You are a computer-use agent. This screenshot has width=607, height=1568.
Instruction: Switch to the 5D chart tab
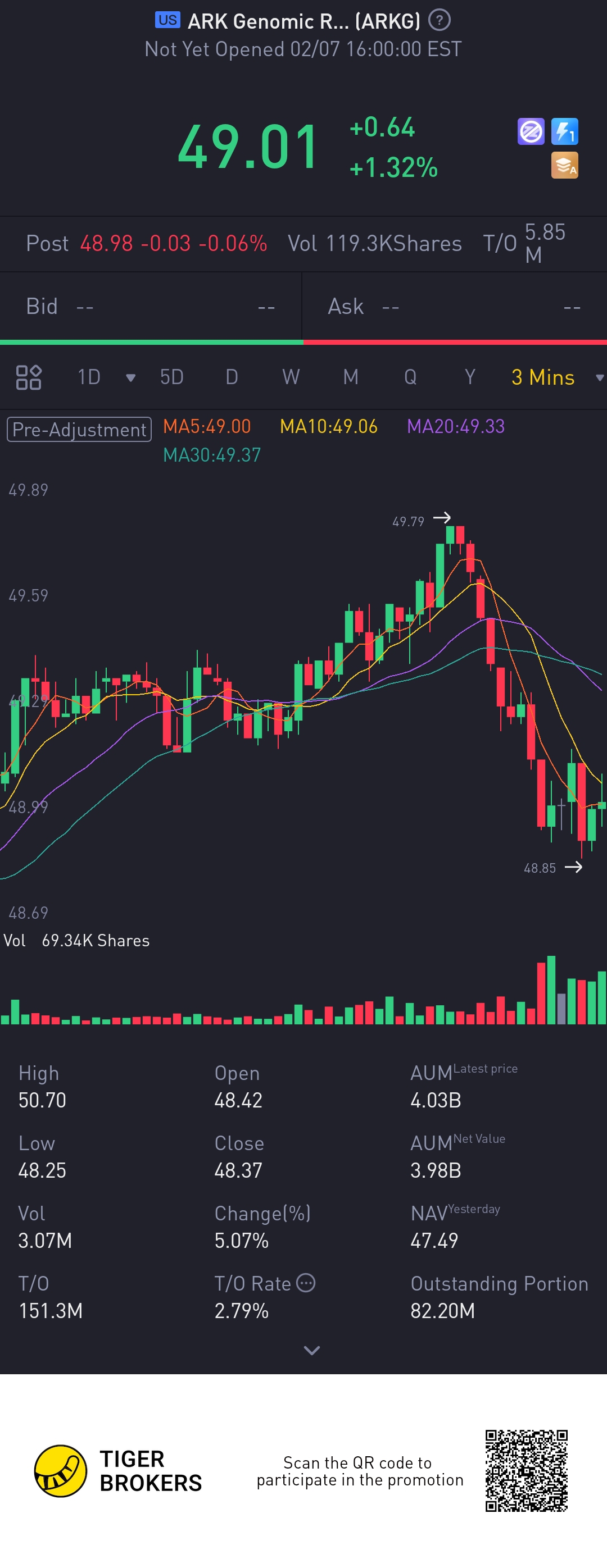[x=172, y=377]
